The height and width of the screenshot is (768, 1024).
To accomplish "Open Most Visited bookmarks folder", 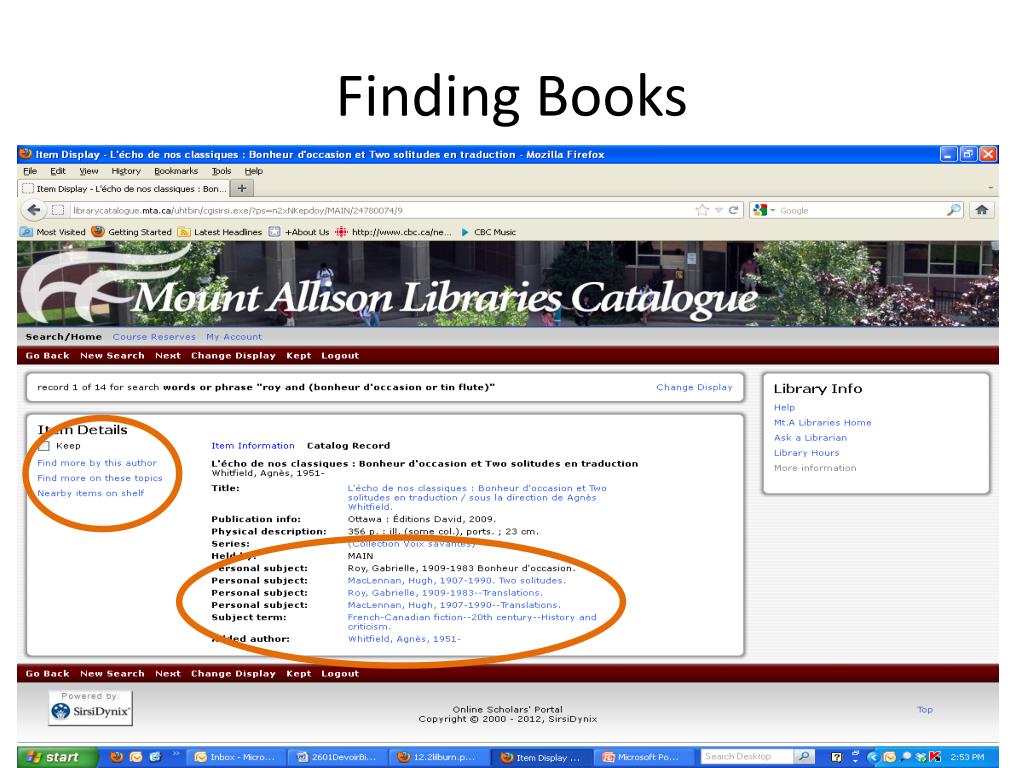I will [53, 232].
